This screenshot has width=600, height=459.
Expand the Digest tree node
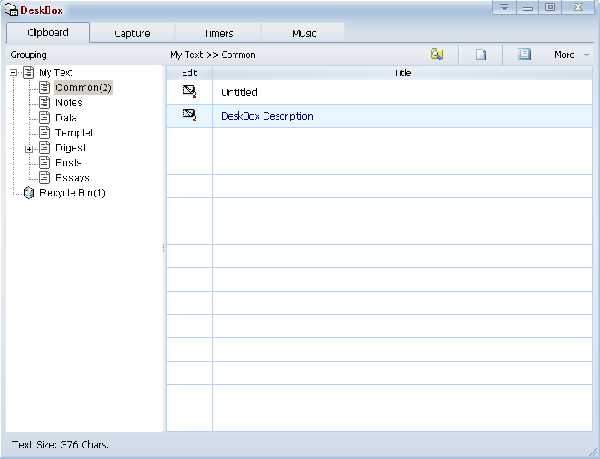tap(29, 149)
